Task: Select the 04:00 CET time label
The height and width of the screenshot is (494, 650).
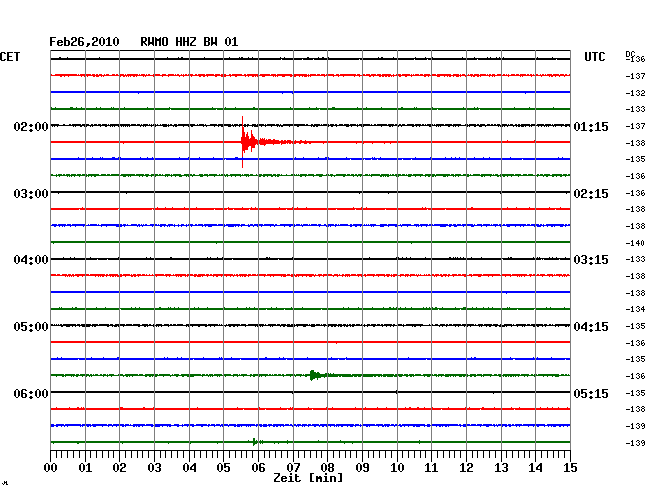Action: (31, 260)
